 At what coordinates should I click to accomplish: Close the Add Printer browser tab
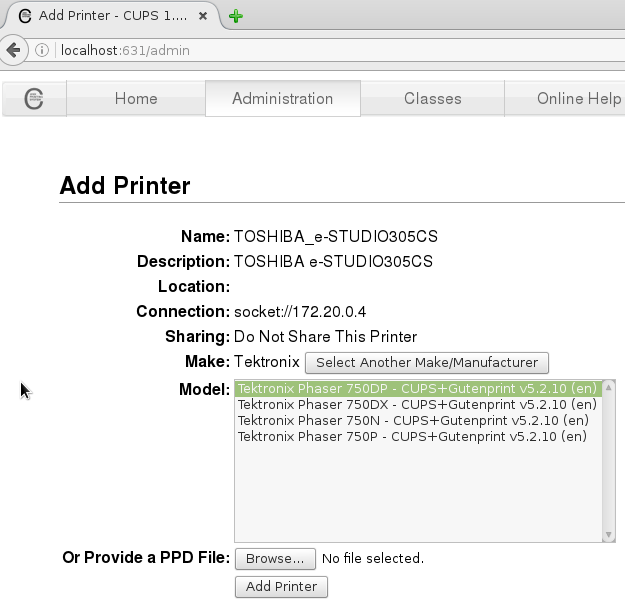202,16
